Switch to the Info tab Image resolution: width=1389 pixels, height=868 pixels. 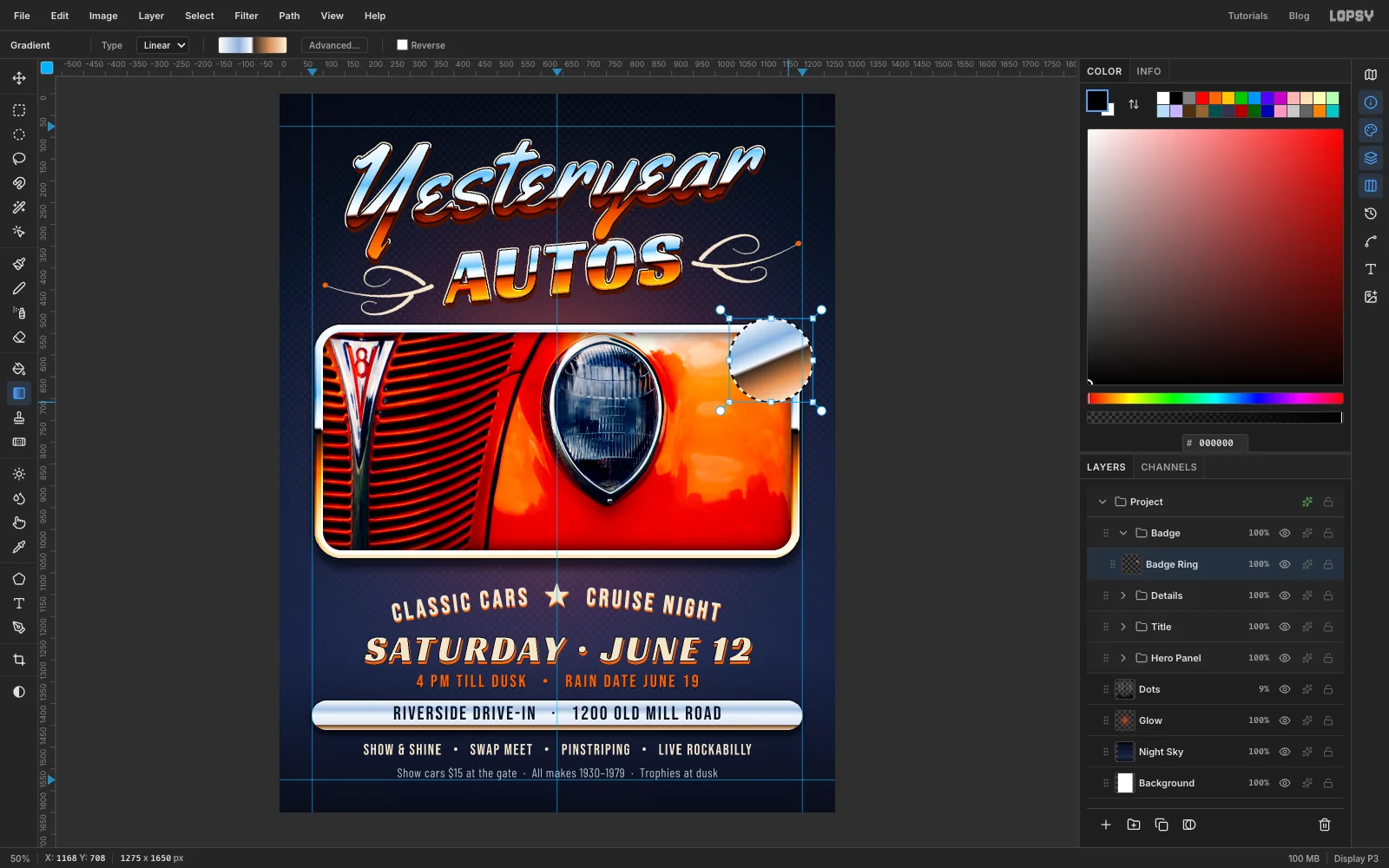point(1149,71)
